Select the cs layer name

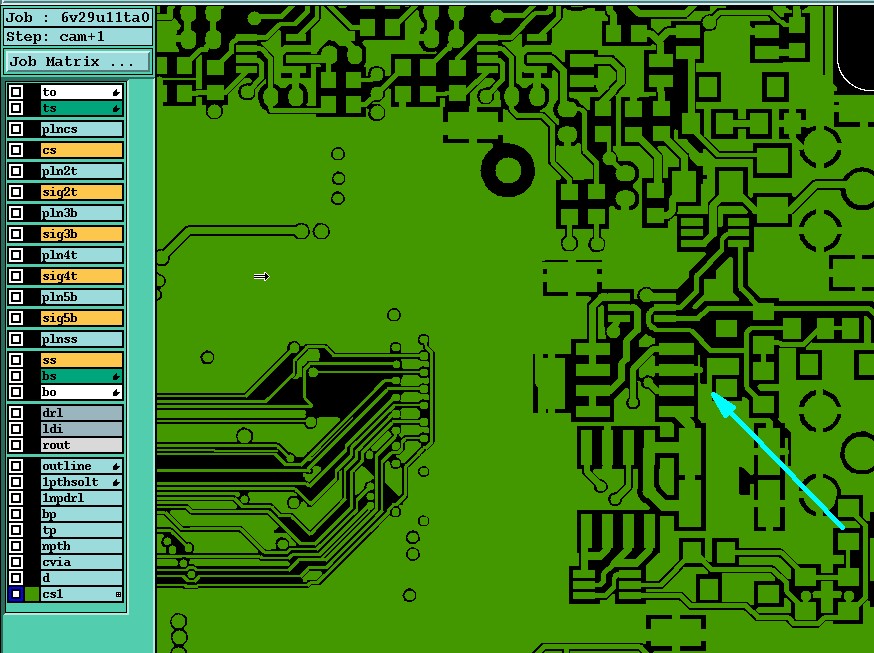coord(81,150)
